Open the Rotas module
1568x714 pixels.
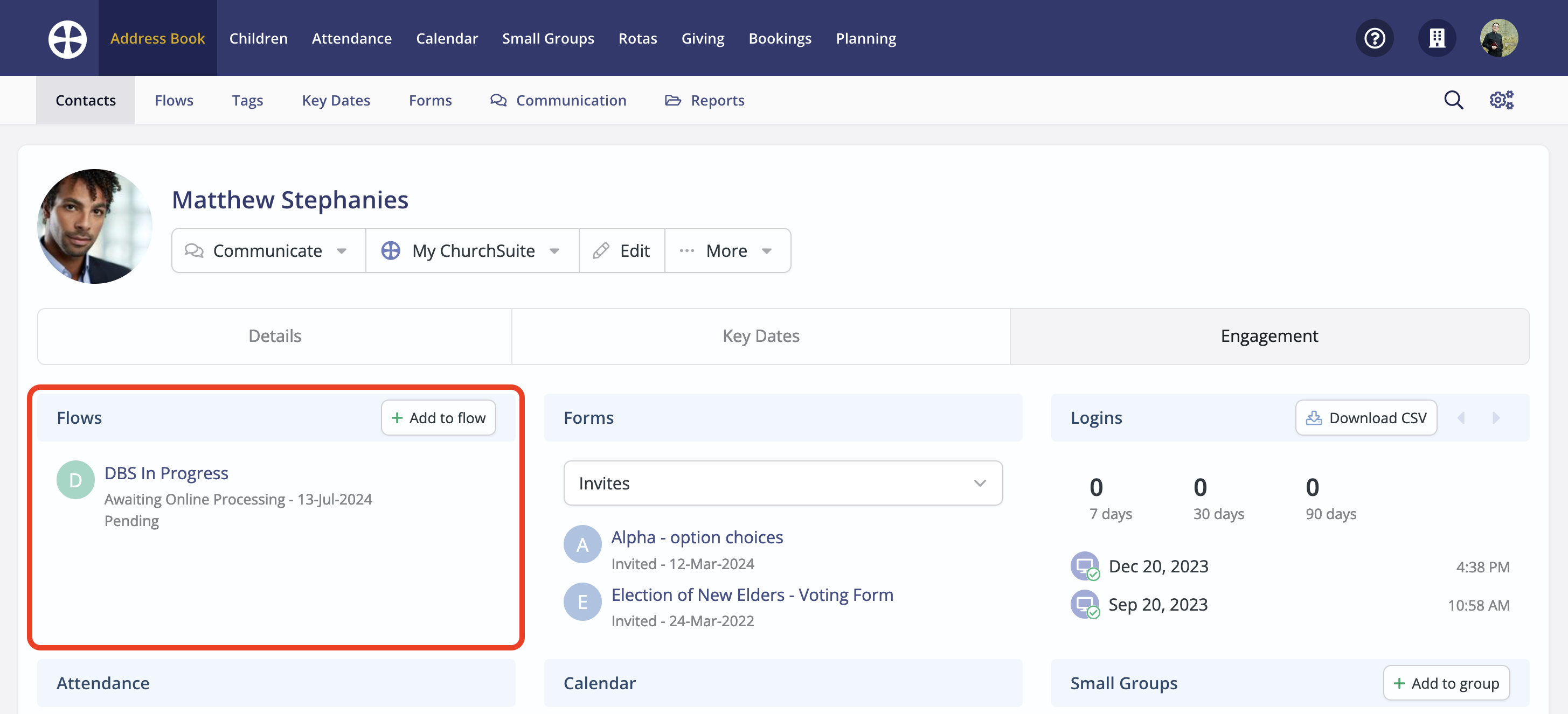click(x=638, y=38)
